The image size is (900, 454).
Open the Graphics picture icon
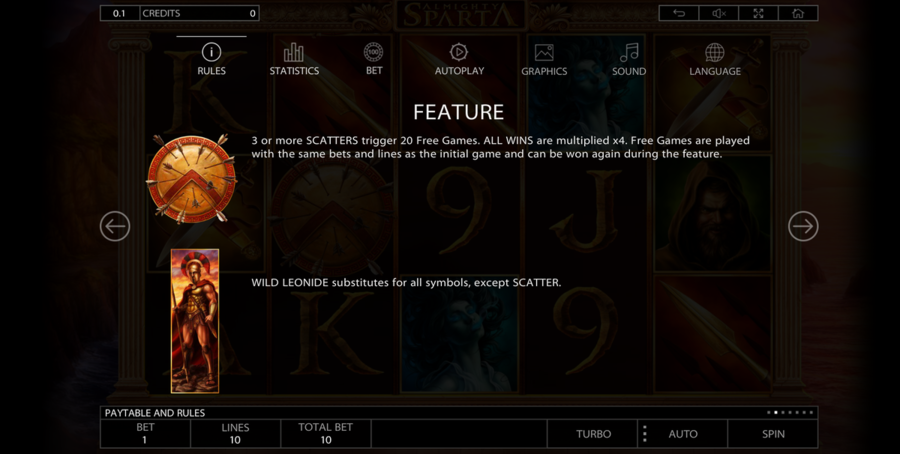544,53
